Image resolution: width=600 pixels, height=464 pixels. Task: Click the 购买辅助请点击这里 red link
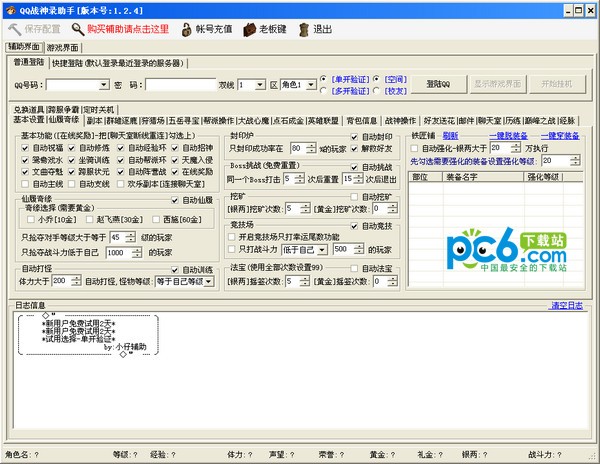click(x=128, y=29)
